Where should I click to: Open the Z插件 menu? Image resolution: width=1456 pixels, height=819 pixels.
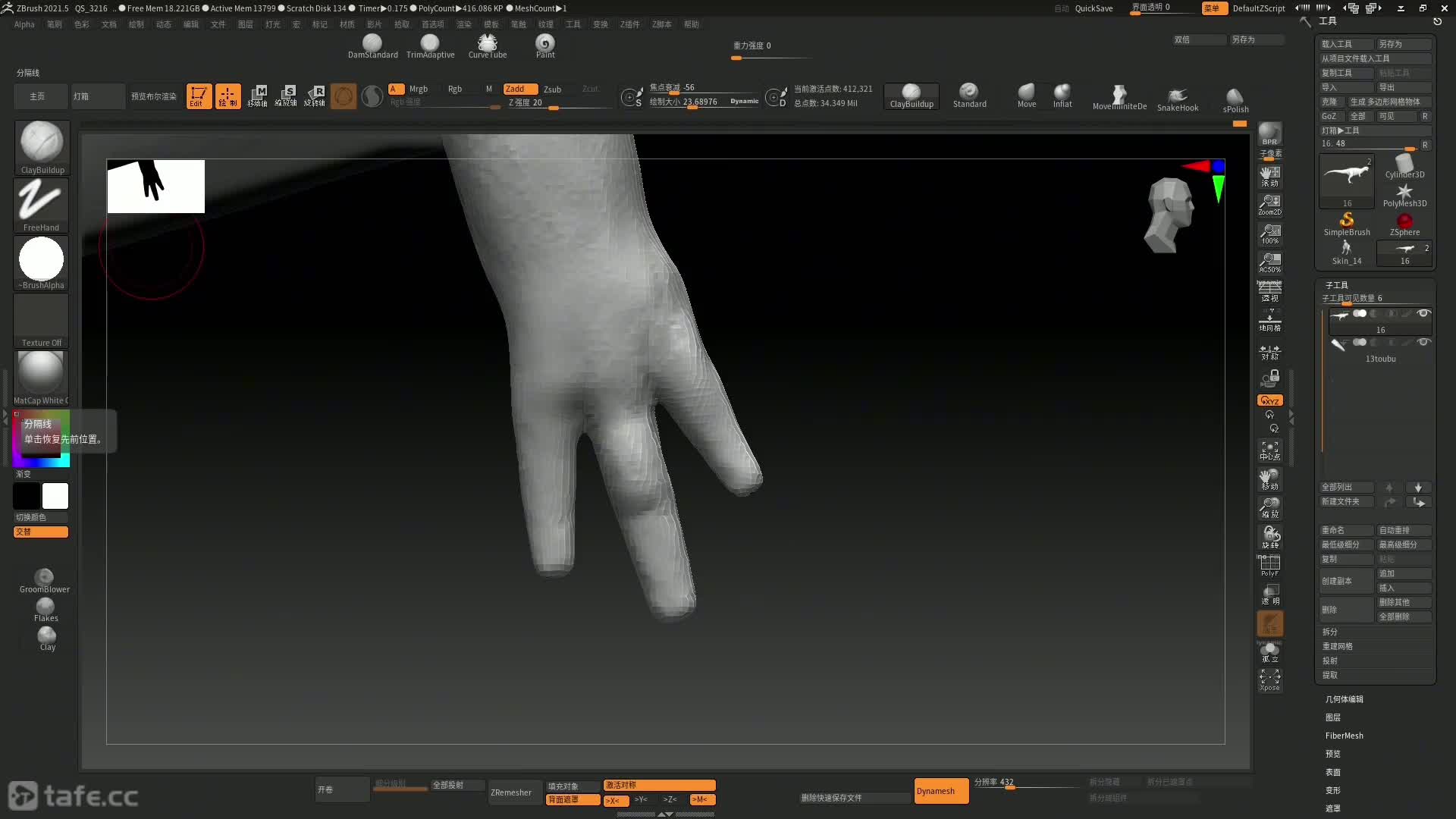coord(629,24)
